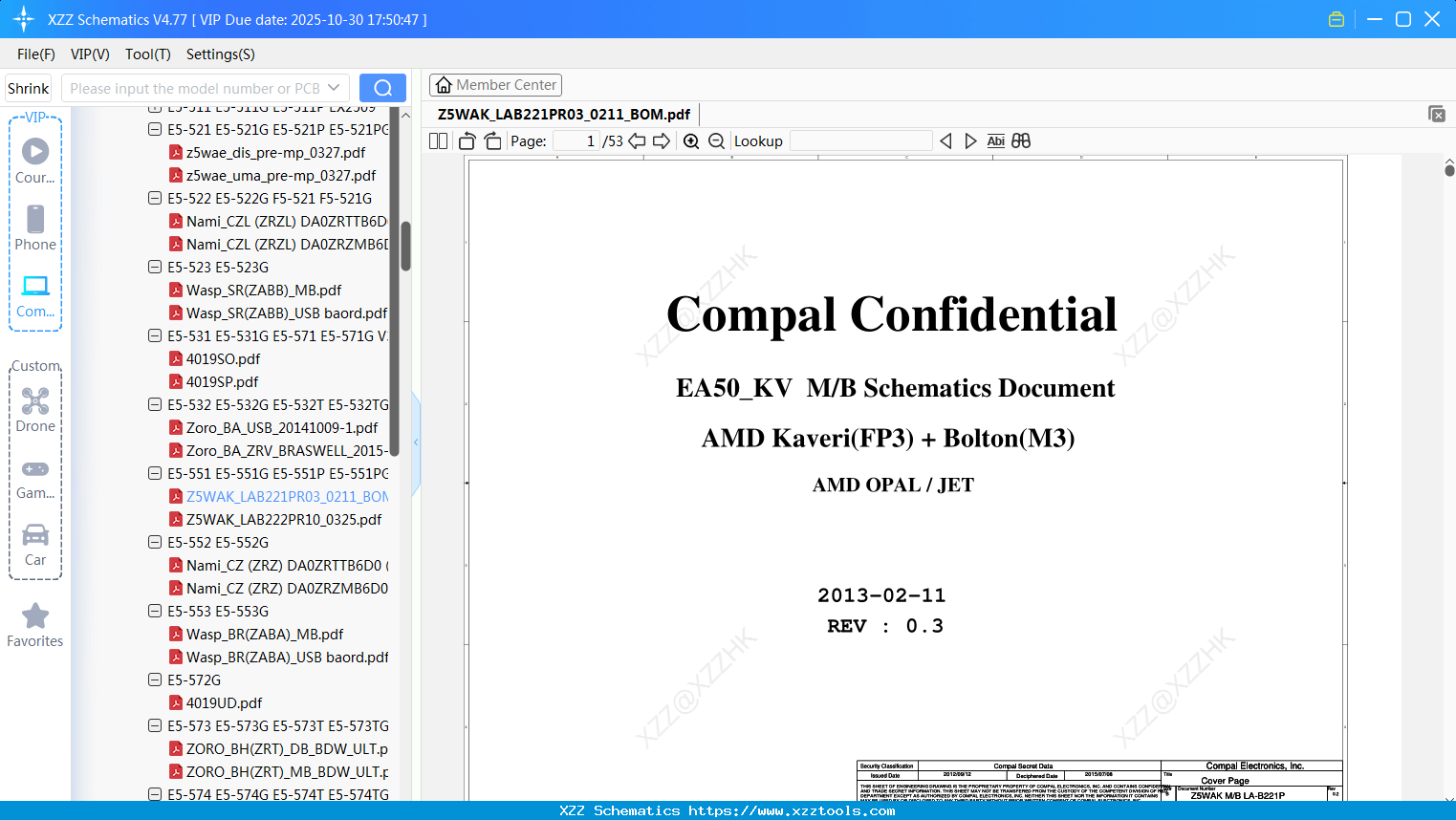The image size is (1456, 820).
Task: Open model number dropdown arrow
Action: click(x=334, y=88)
